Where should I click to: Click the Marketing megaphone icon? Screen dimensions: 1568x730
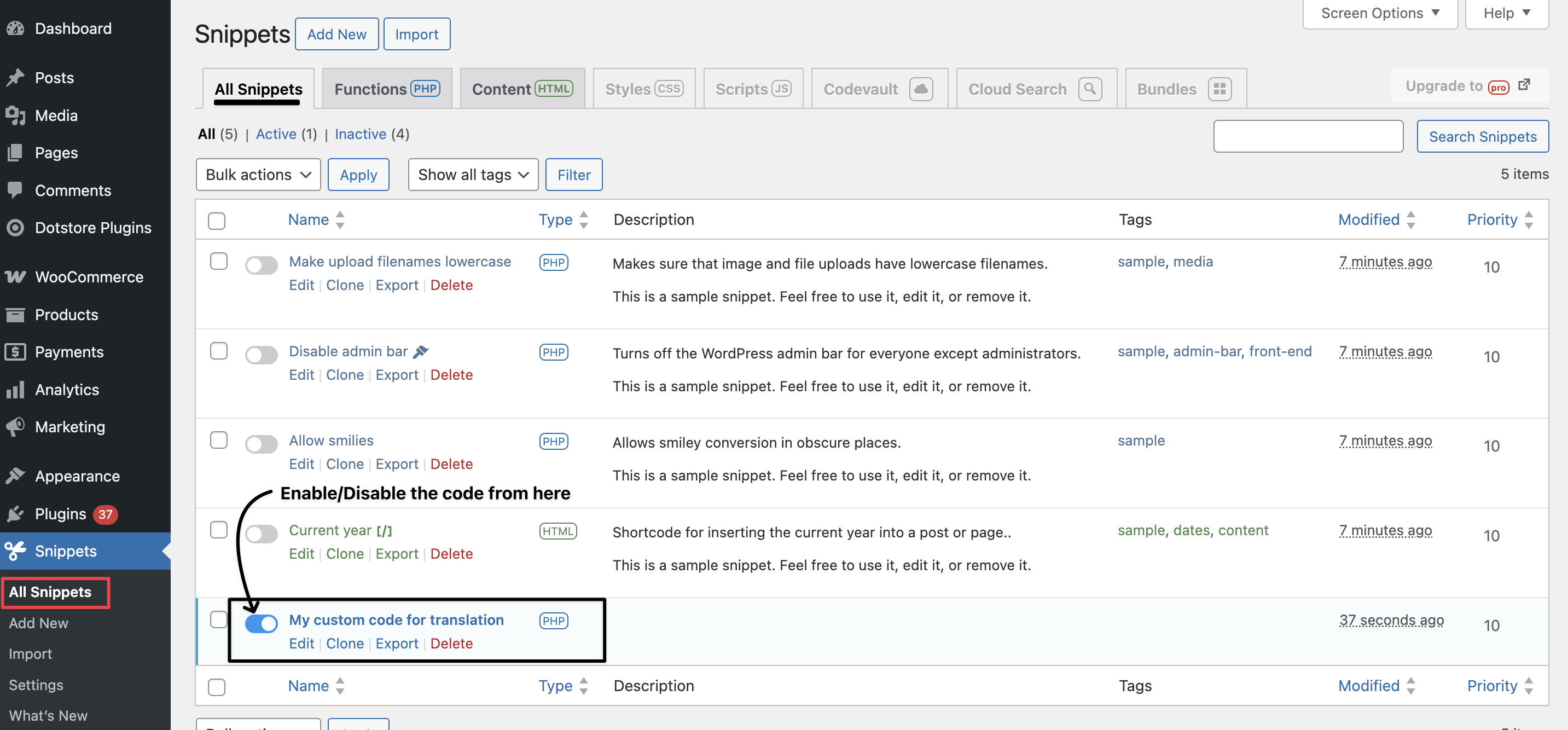click(x=15, y=427)
